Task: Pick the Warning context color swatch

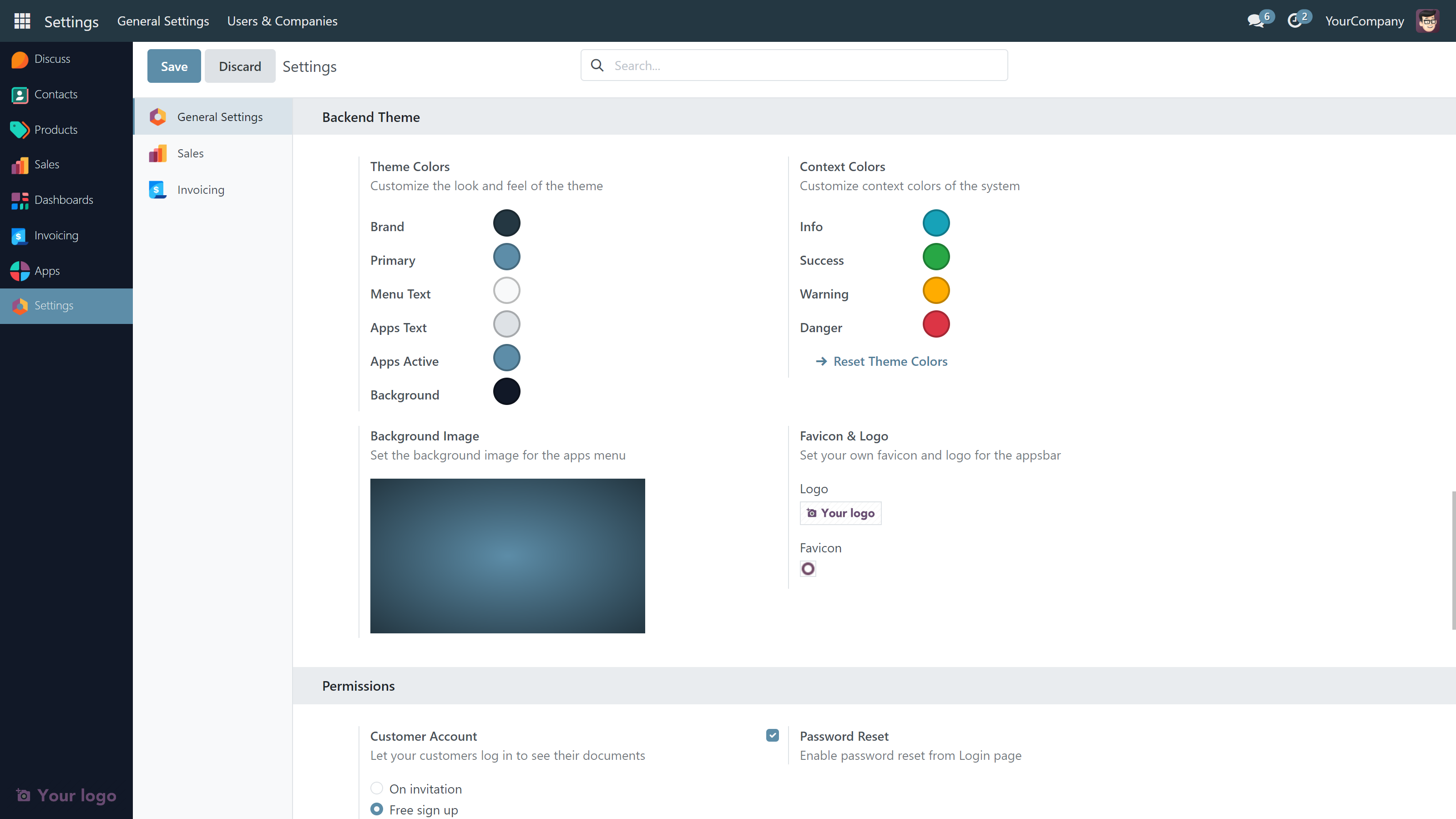Action: (x=935, y=291)
